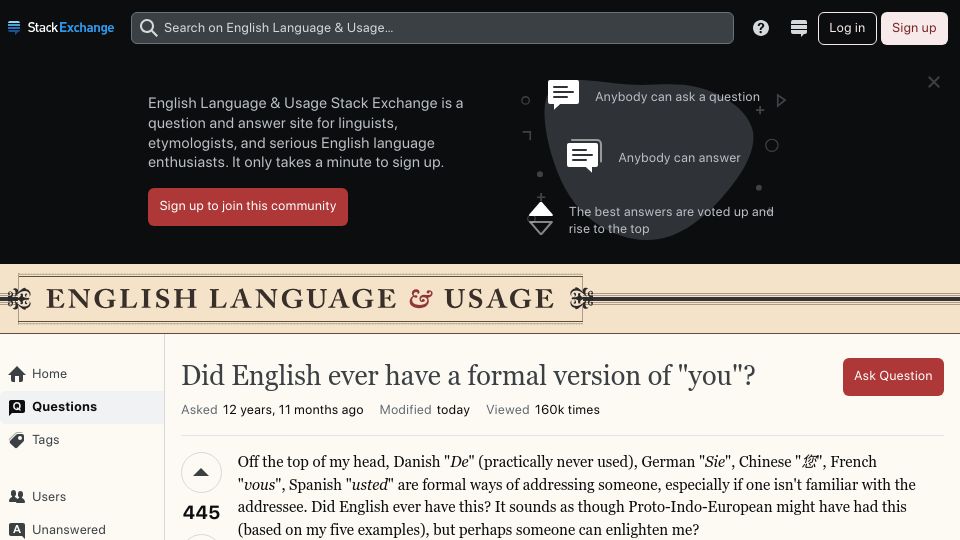Click the Tags label icon
This screenshot has height=540, width=960.
click(17, 440)
